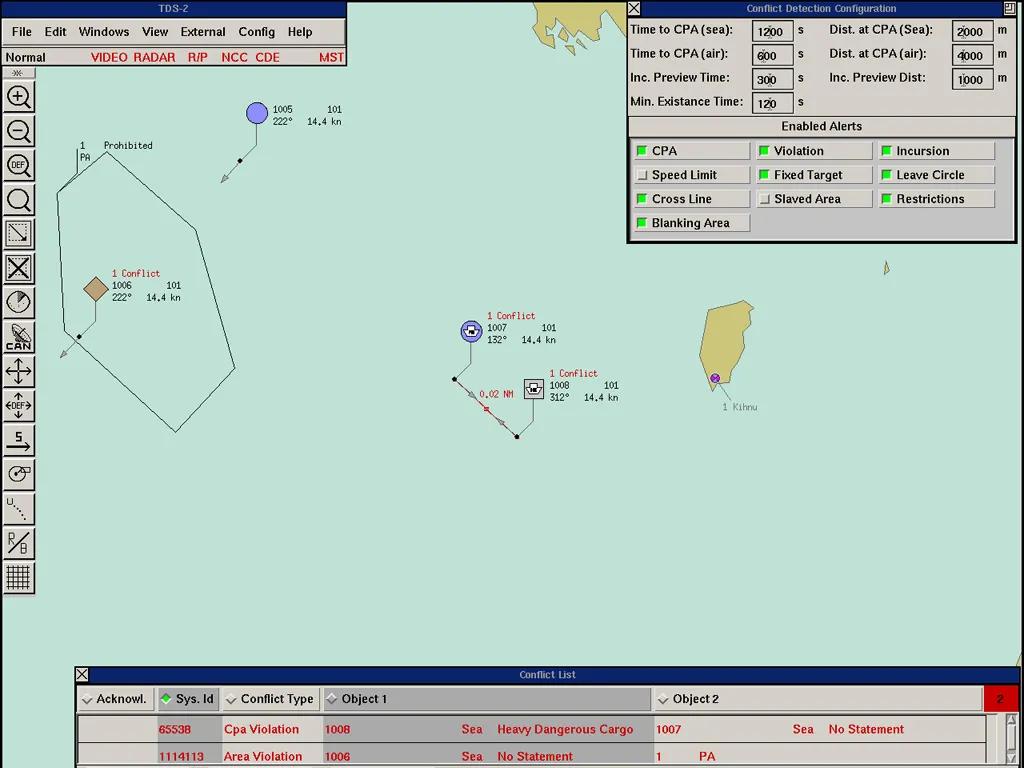Open the Config menu

[x=256, y=32]
